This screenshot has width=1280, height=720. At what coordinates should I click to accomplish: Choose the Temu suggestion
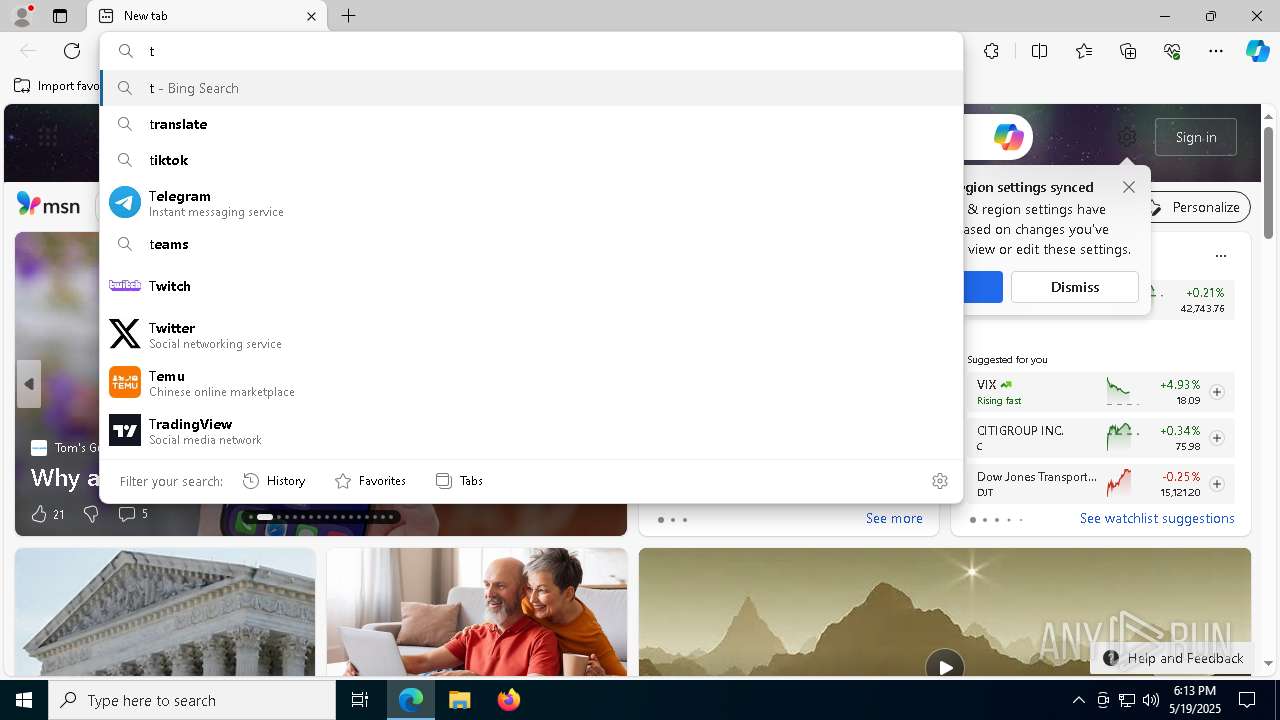531,382
